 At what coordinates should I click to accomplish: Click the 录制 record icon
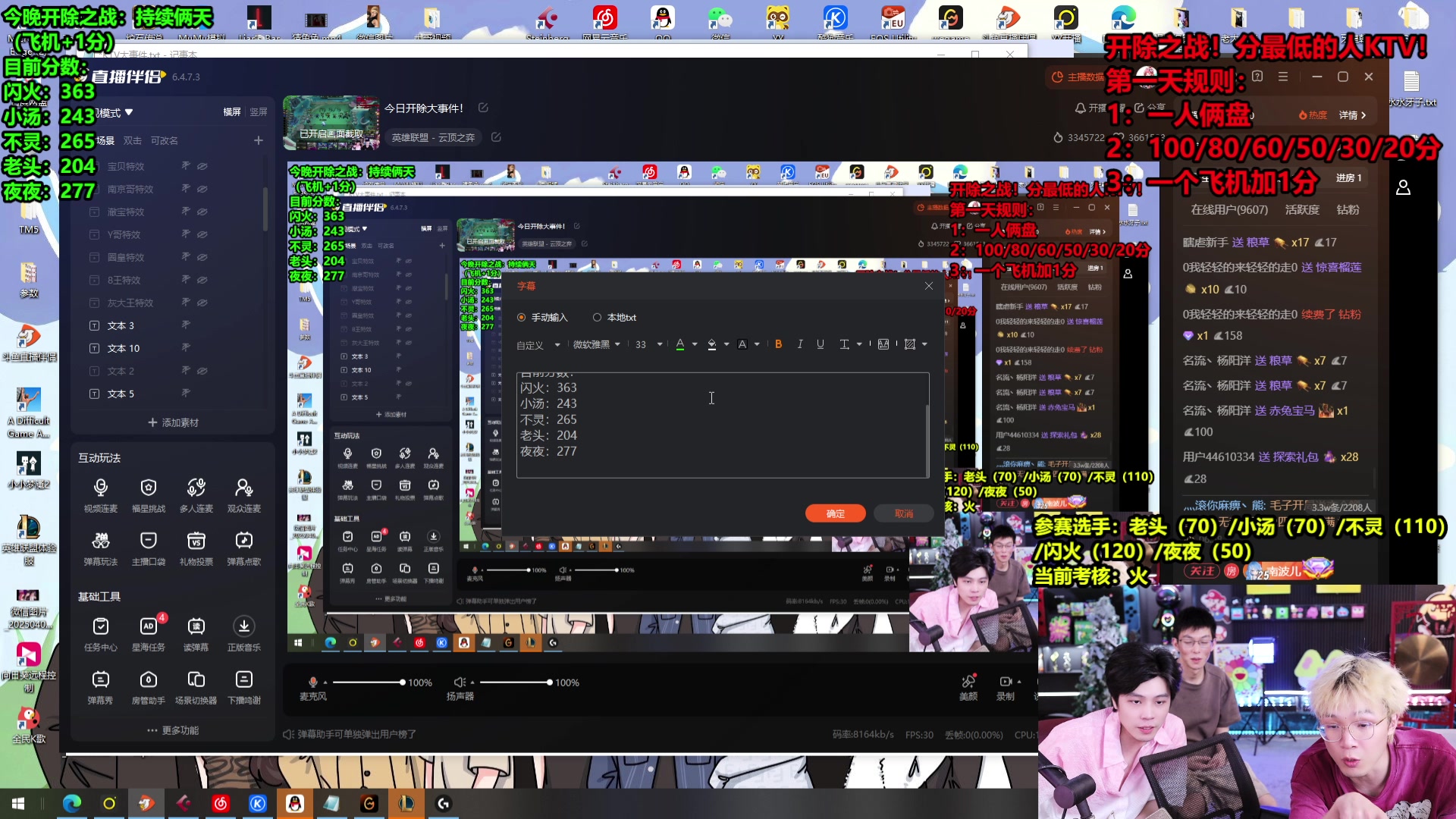[1006, 682]
